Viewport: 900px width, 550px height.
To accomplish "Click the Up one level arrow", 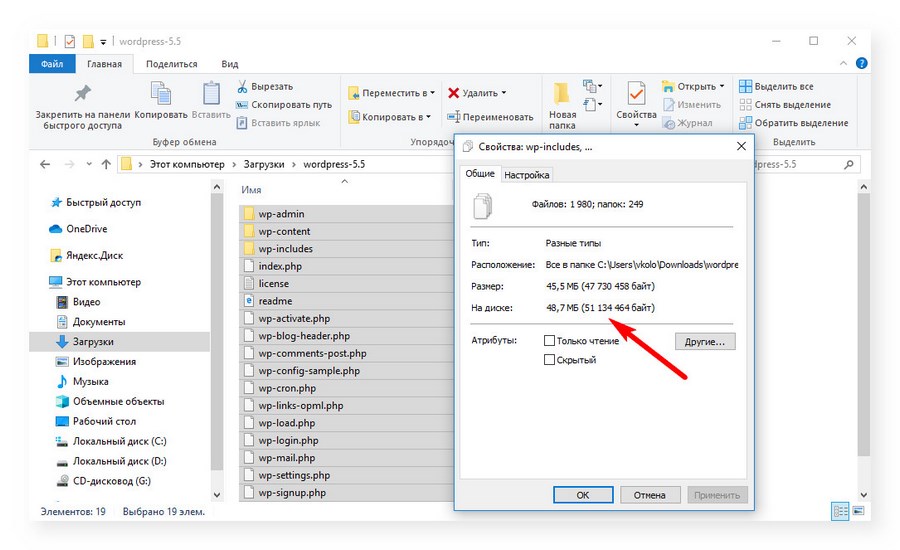I will pyautogui.click(x=106, y=164).
